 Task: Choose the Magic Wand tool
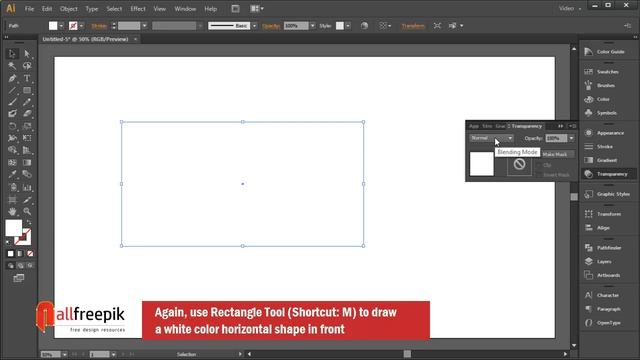coord(12,66)
